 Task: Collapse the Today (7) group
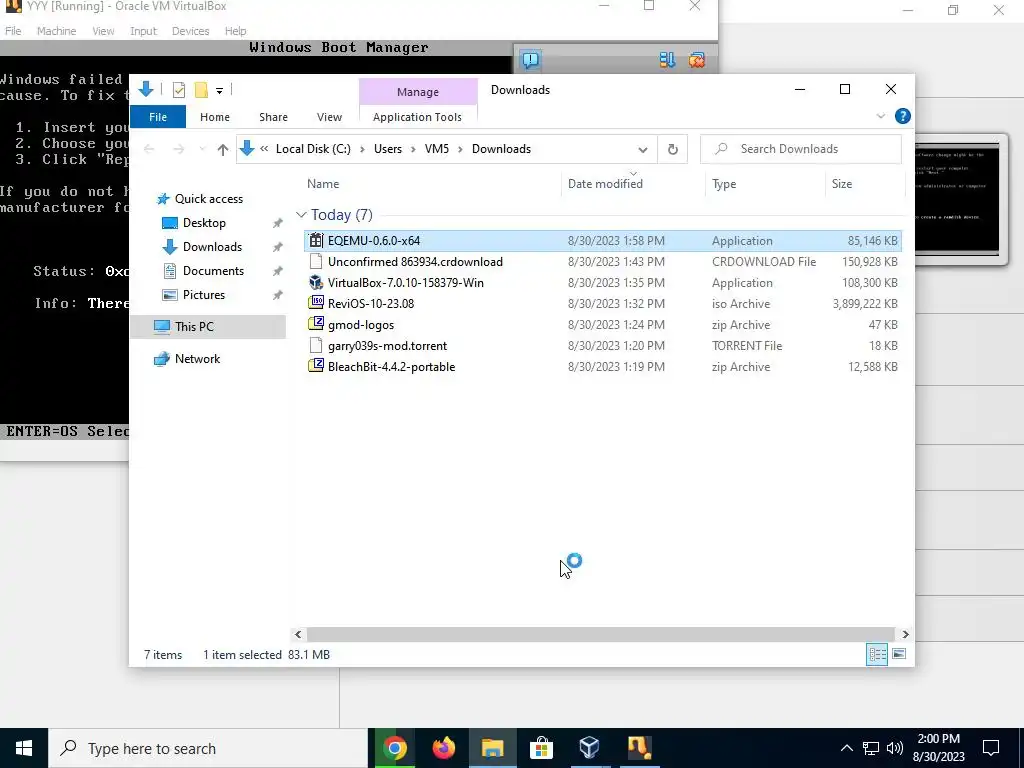[x=301, y=215]
